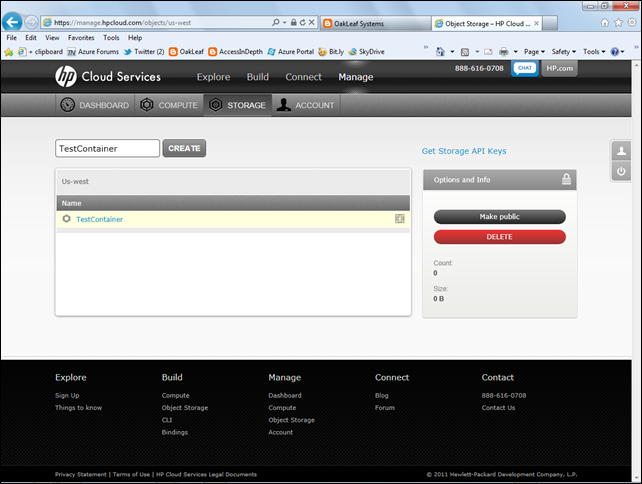Refresh the page with the reload icon
The height and width of the screenshot is (484, 642).
pos(303,23)
